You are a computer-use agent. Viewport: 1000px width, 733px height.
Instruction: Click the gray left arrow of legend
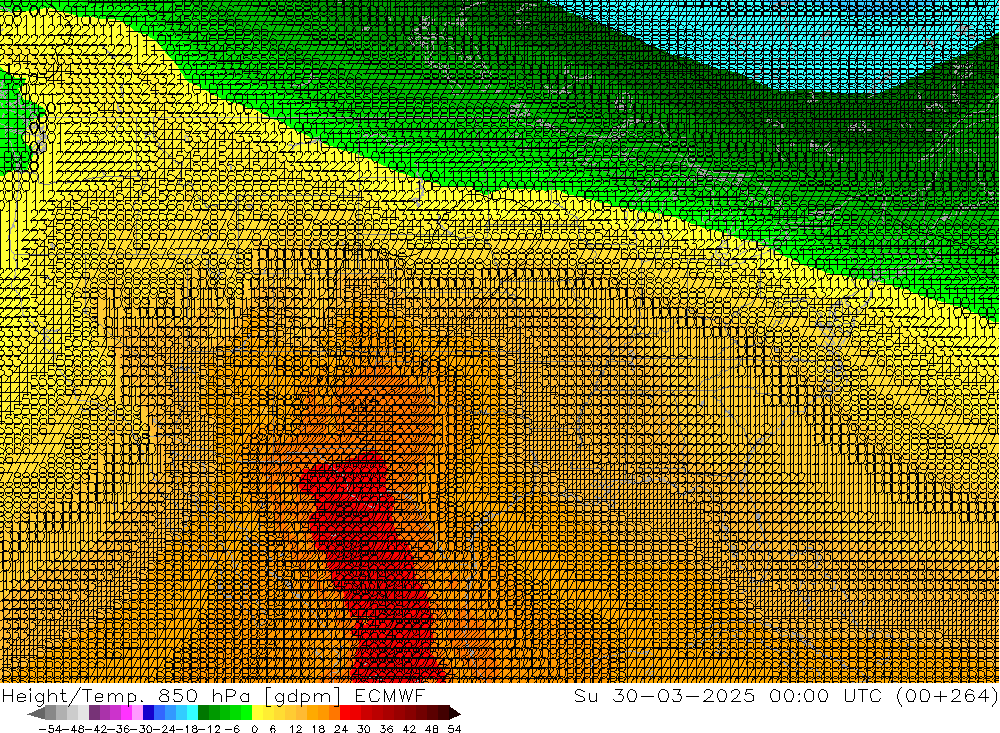coord(36,713)
